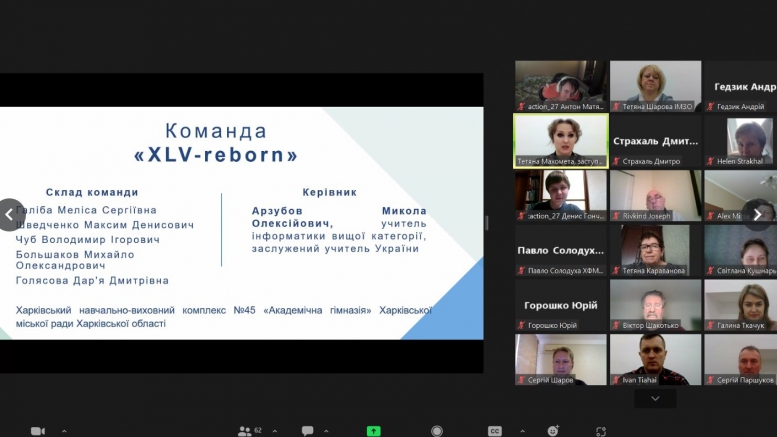
Task: Click slide heading Команда
Action: pyautogui.click(x=216, y=131)
